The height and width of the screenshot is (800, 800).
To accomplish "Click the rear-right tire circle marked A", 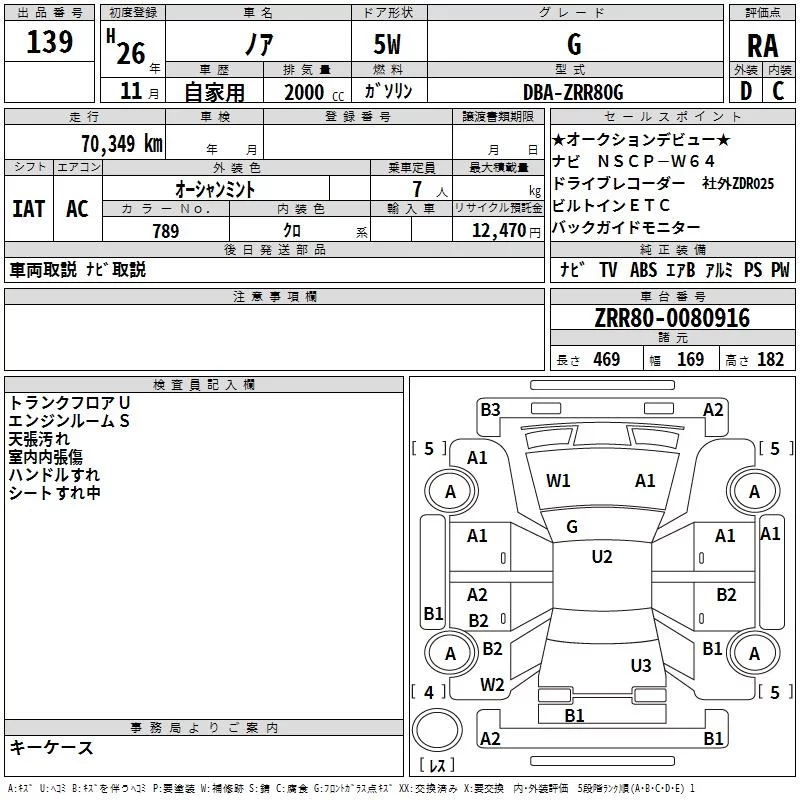I will pos(754,653).
